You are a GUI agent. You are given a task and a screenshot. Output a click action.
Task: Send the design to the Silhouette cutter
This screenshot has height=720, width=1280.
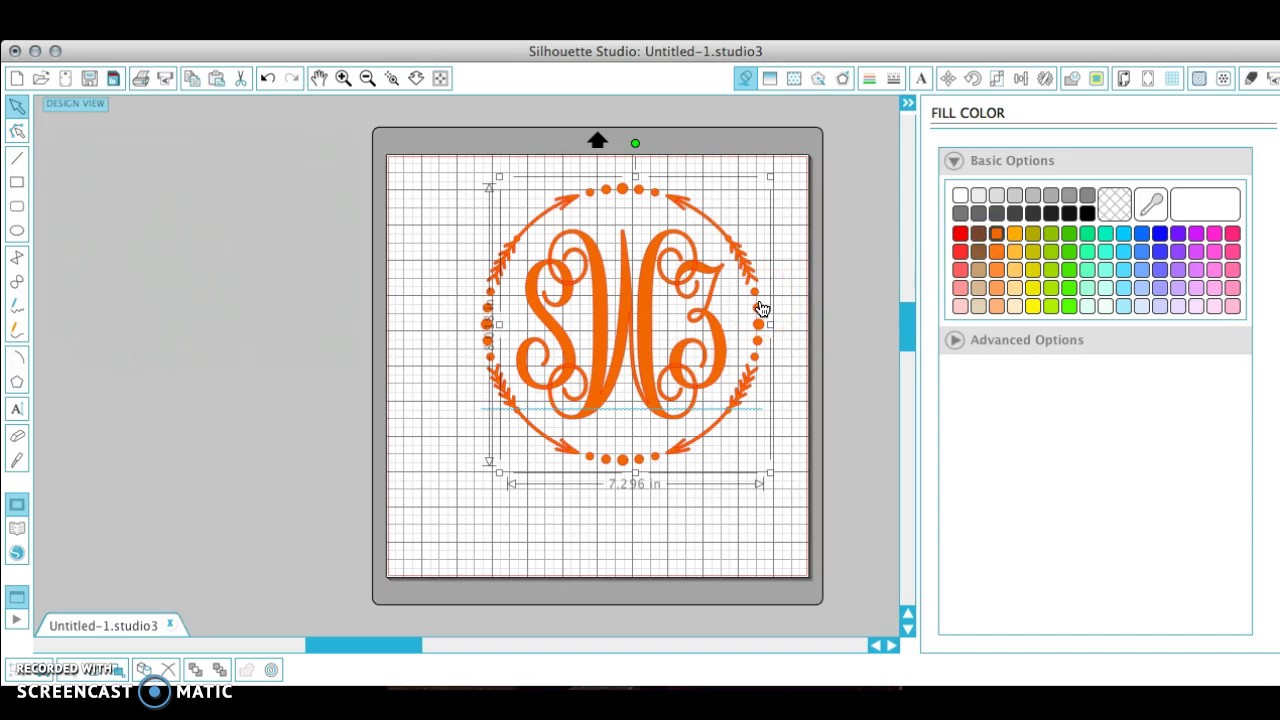pyautogui.click(x=165, y=78)
